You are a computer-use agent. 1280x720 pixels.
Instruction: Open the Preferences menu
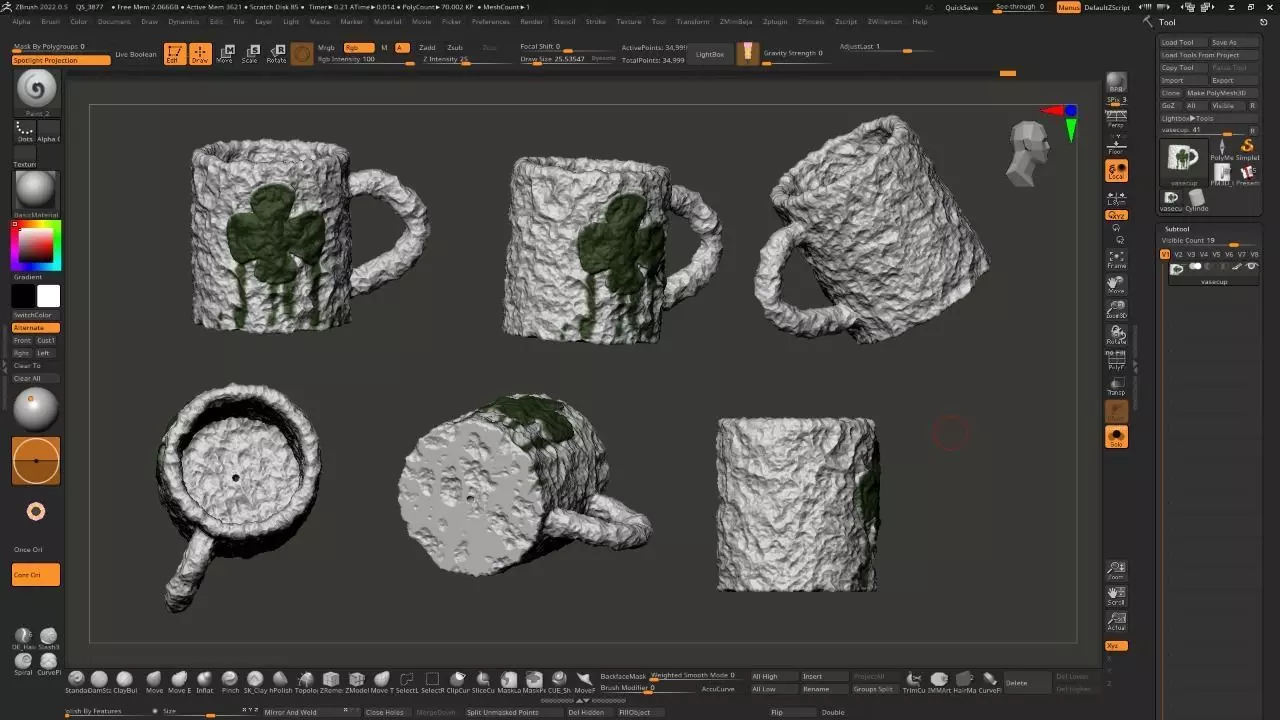(x=490, y=21)
